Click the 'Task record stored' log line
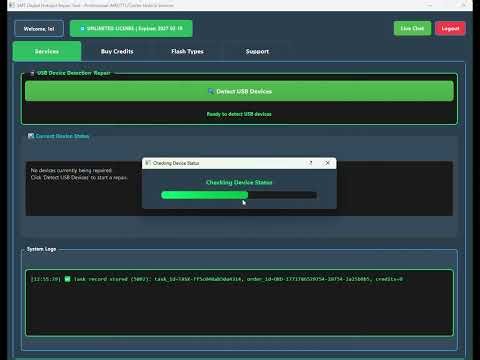Screen dimensions: 480x360 click(217, 279)
